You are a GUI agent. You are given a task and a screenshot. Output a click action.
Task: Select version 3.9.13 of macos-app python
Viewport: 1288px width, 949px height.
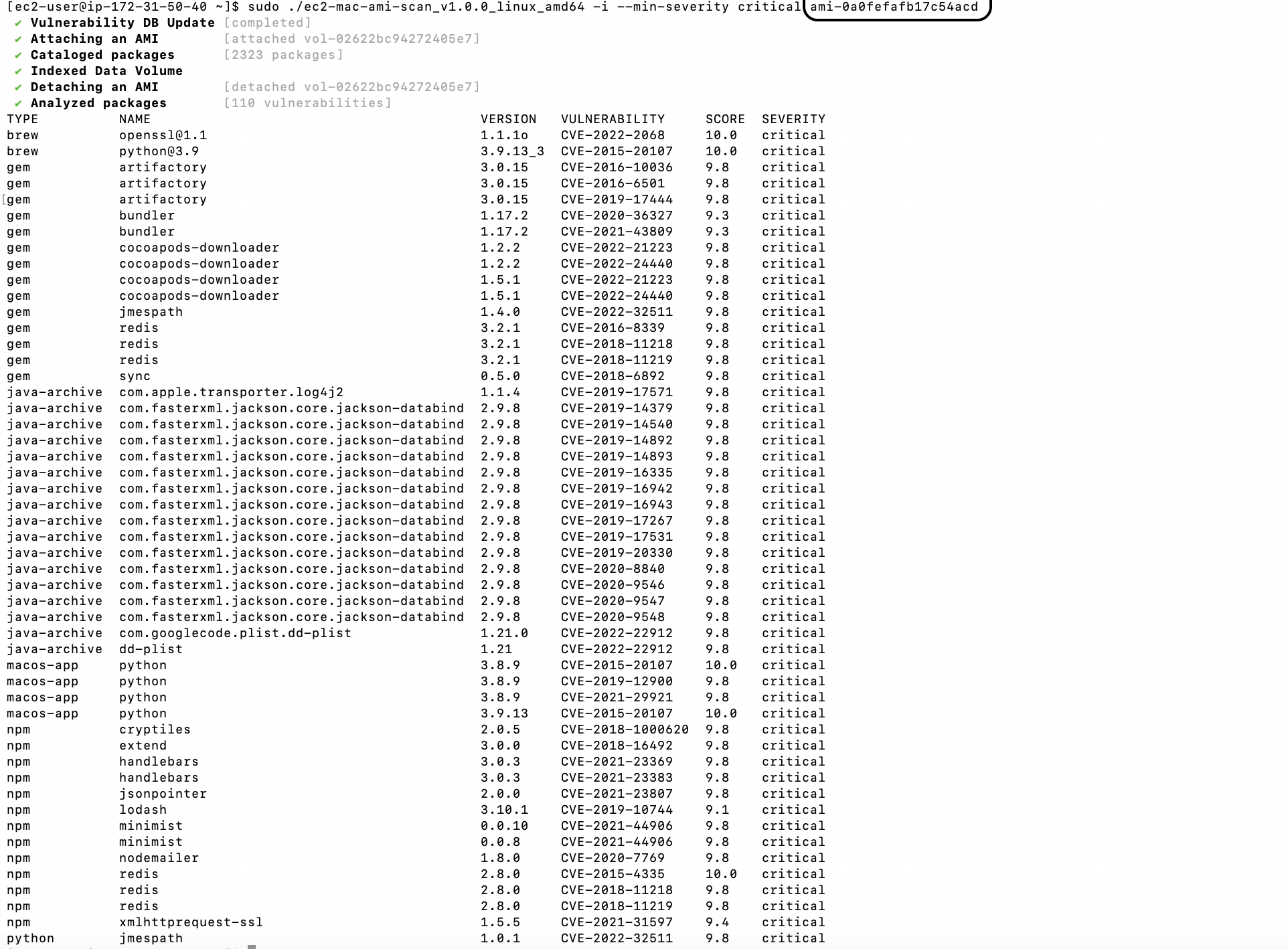pyautogui.click(x=505, y=713)
